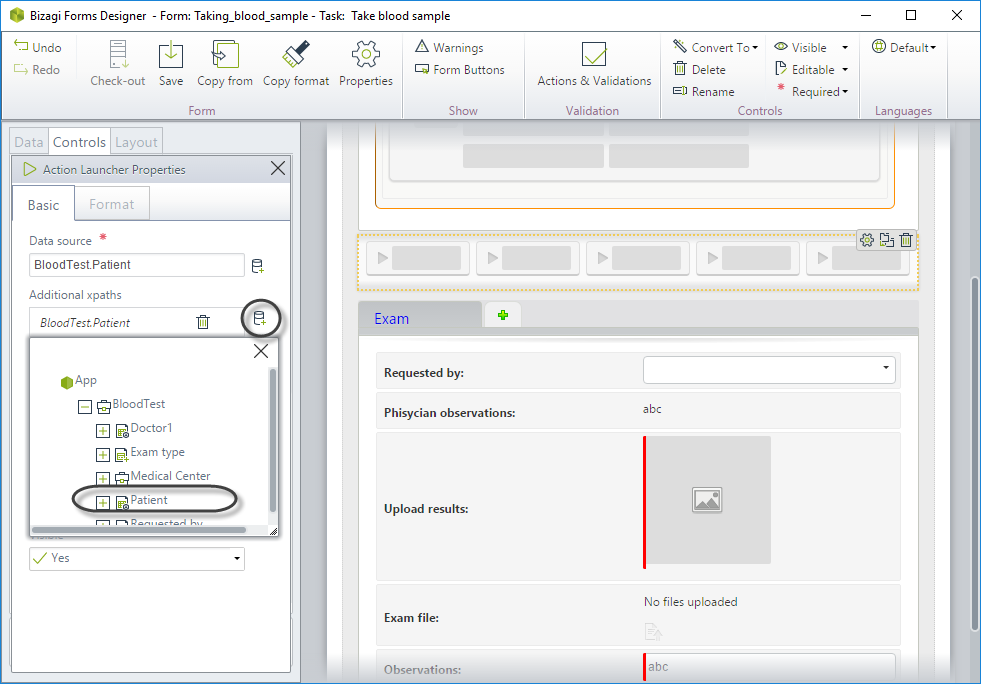Click the Redo icon in ribbon

[21, 69]
